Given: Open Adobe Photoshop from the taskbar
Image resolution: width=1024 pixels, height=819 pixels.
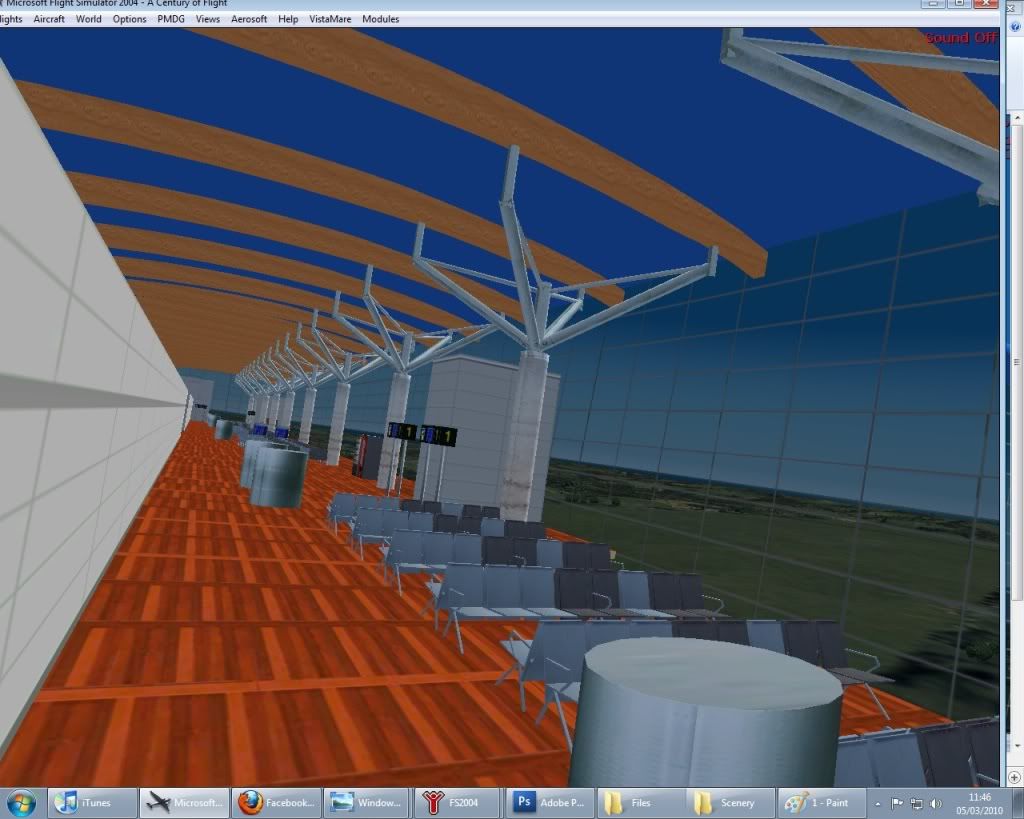Looking at the screenshot, I should (x=548, y=802).
